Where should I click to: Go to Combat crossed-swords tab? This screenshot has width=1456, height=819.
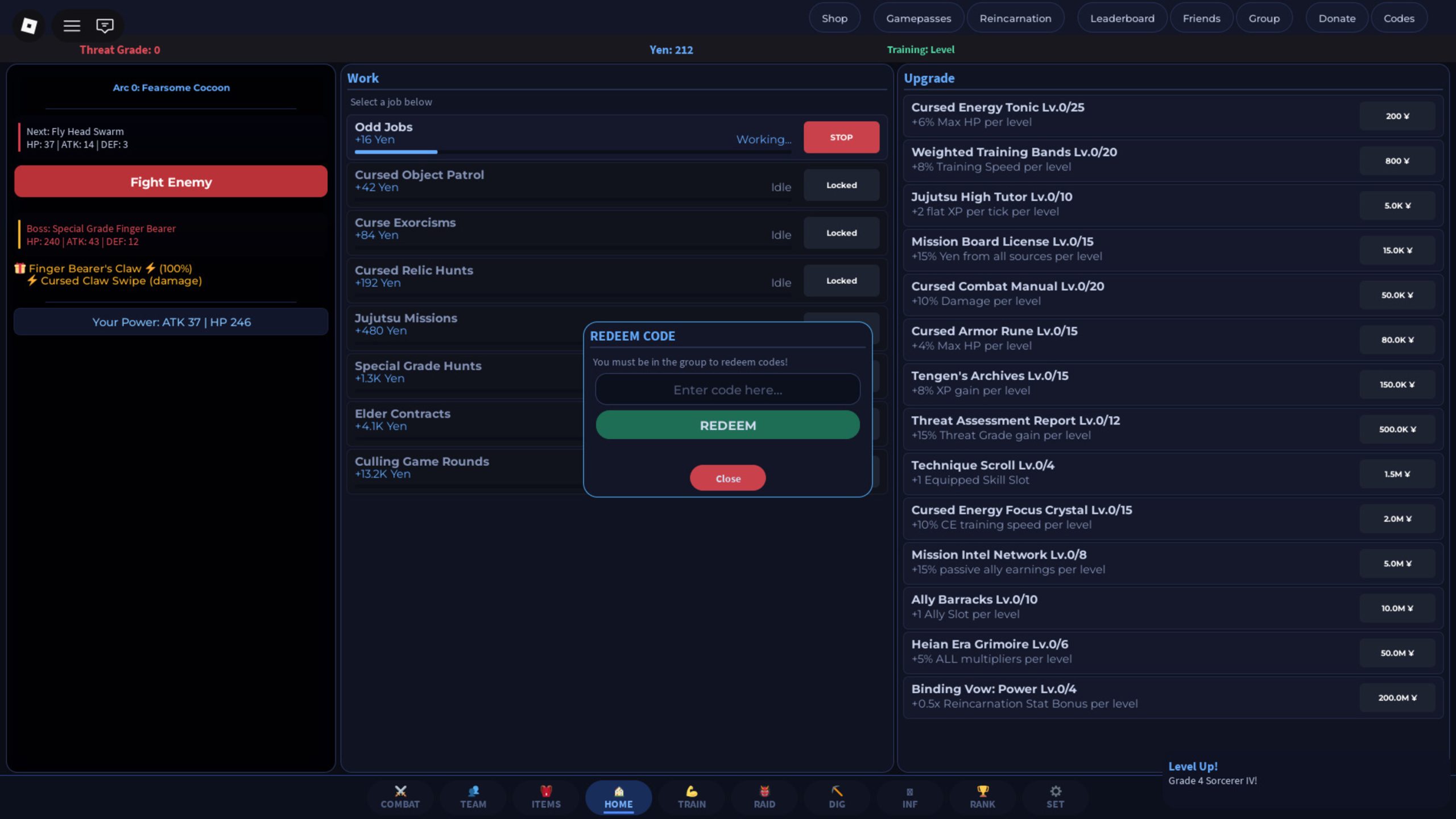(400, 797)
